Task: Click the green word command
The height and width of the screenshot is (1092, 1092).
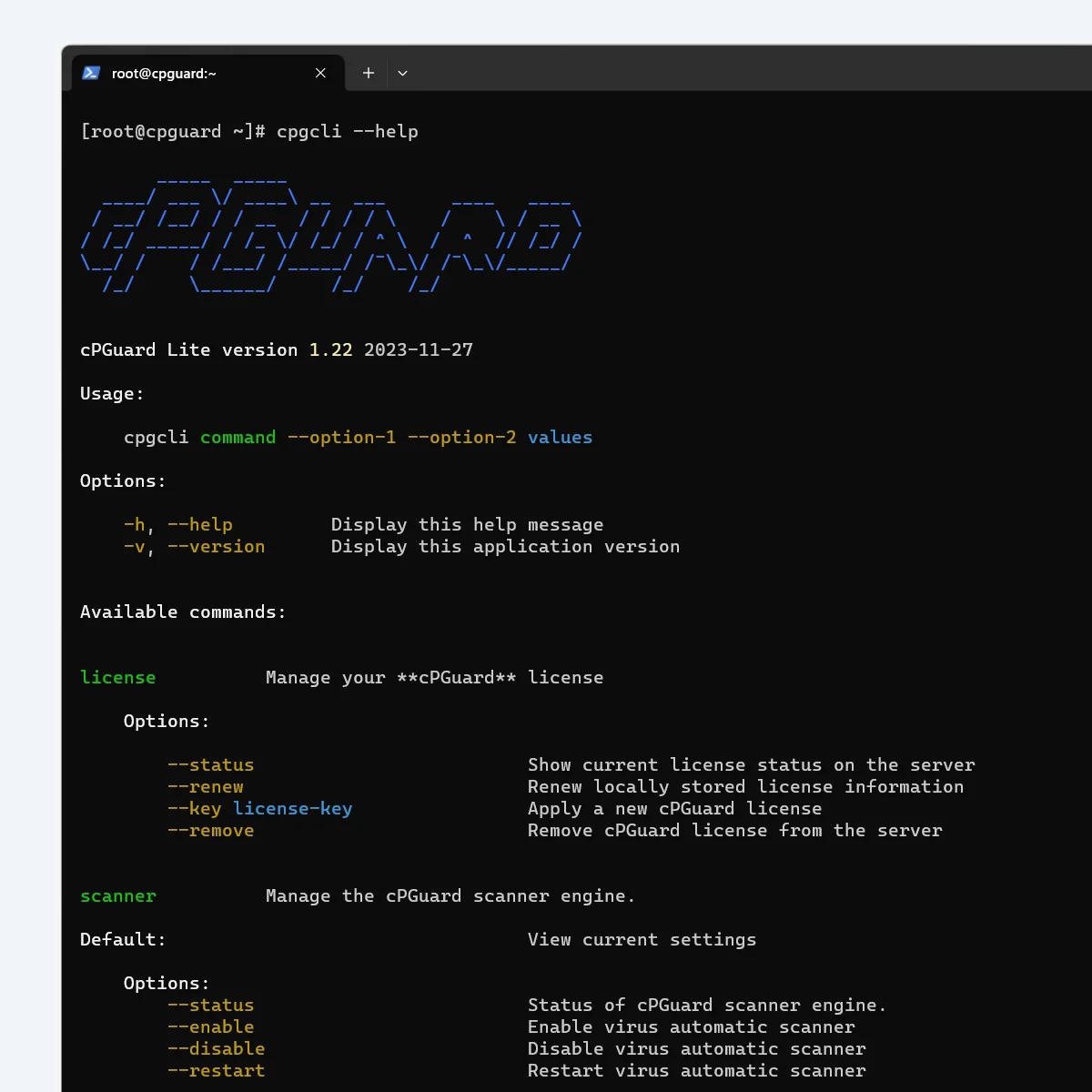Action: click(238, 437)
